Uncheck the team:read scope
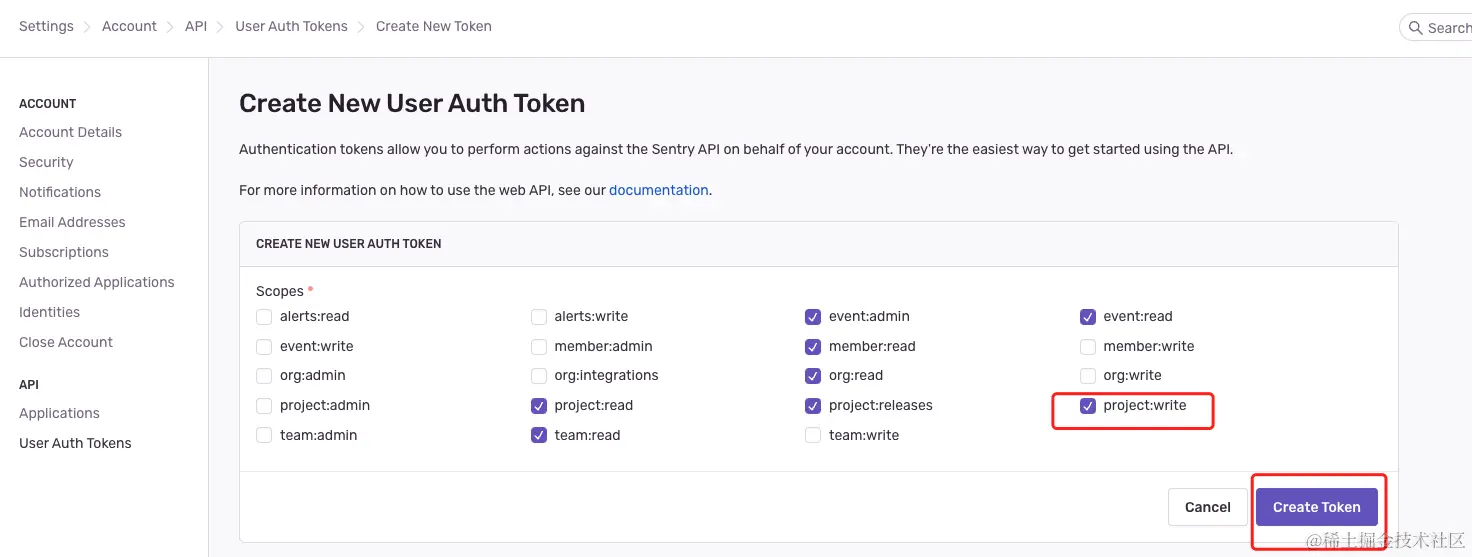1472x557 pixels. [539, 436]
